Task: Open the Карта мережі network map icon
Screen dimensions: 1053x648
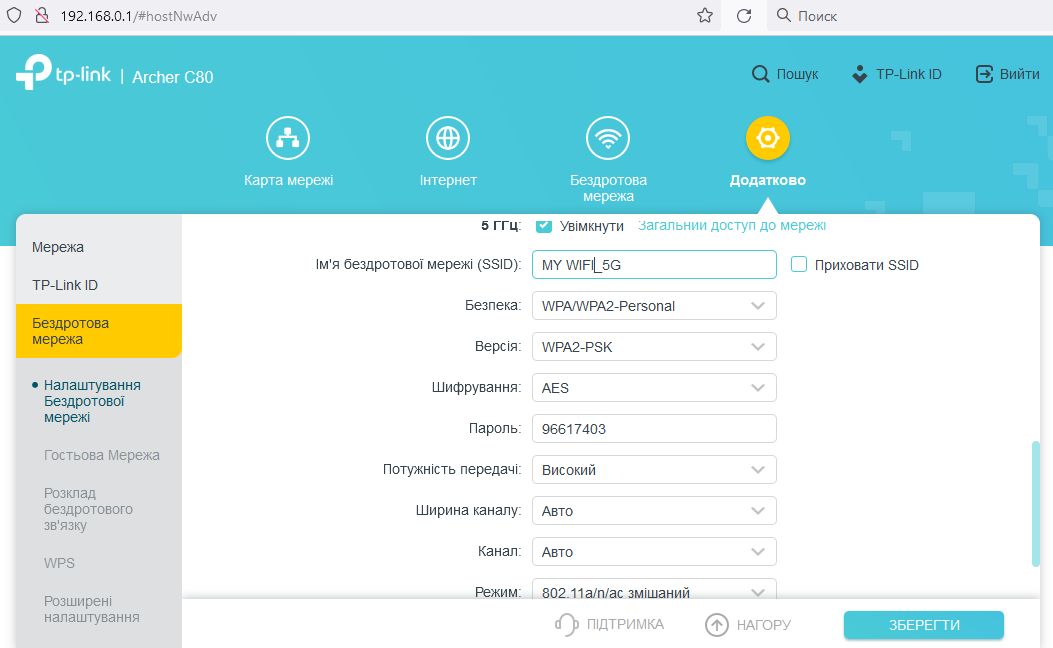Action: (x=287, y=138)
